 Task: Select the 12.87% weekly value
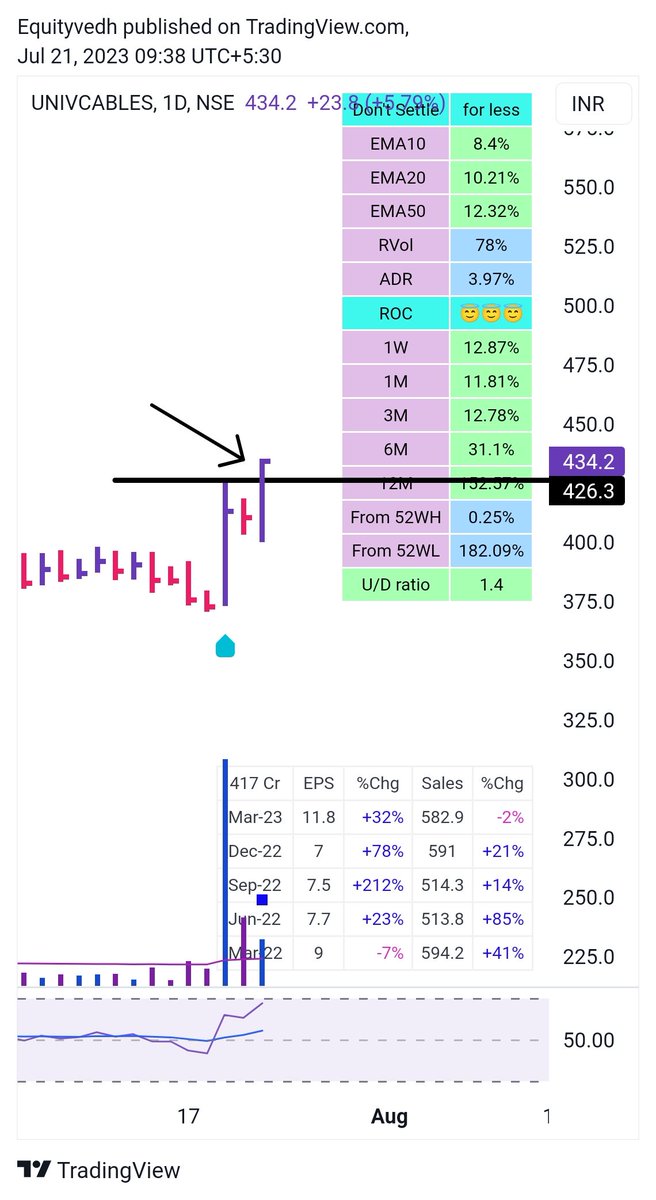pyautogui.click(x=491, y=348)
